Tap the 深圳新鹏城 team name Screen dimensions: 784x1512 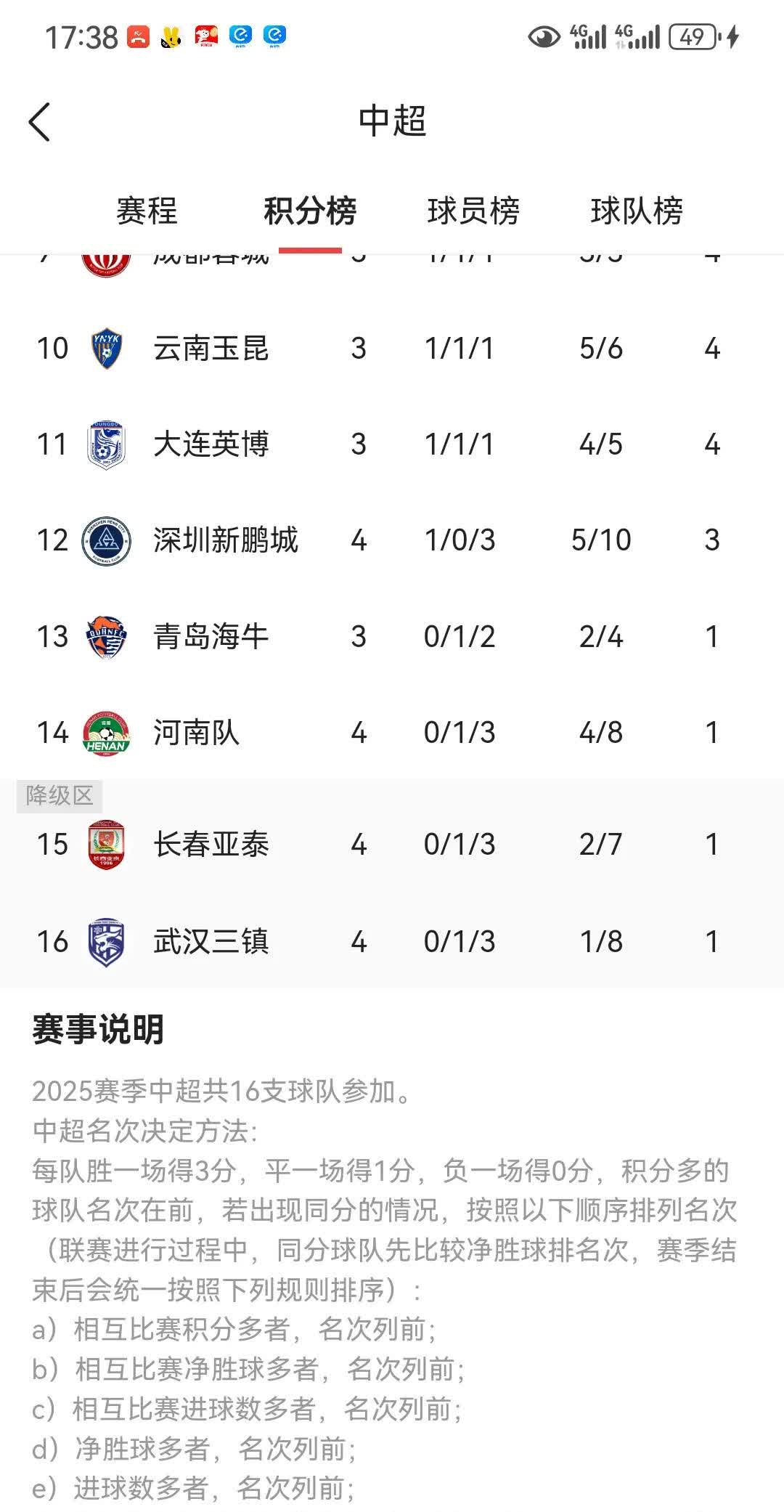coord(226,541)
